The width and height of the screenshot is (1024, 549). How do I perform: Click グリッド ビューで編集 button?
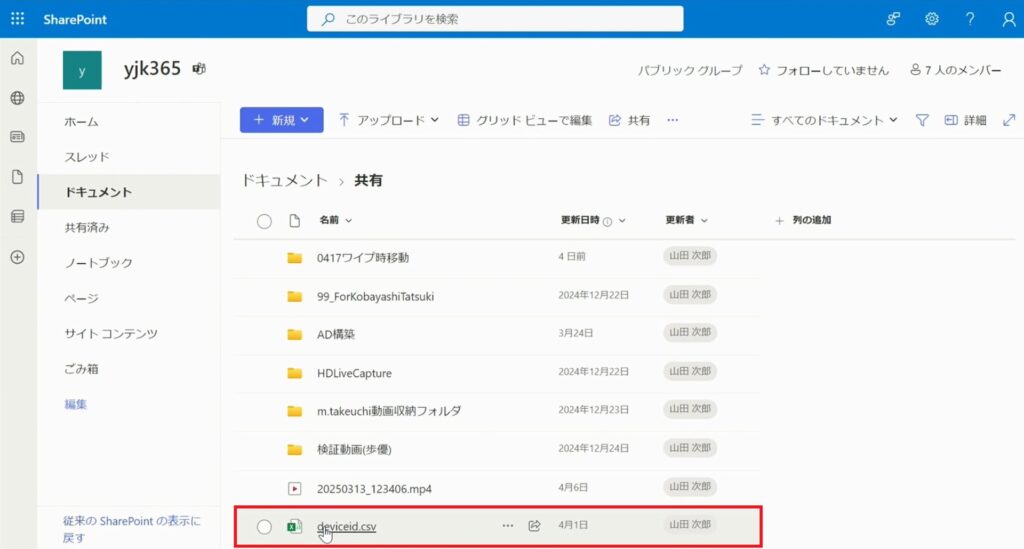pyautogui.click(x=525, y=120)
